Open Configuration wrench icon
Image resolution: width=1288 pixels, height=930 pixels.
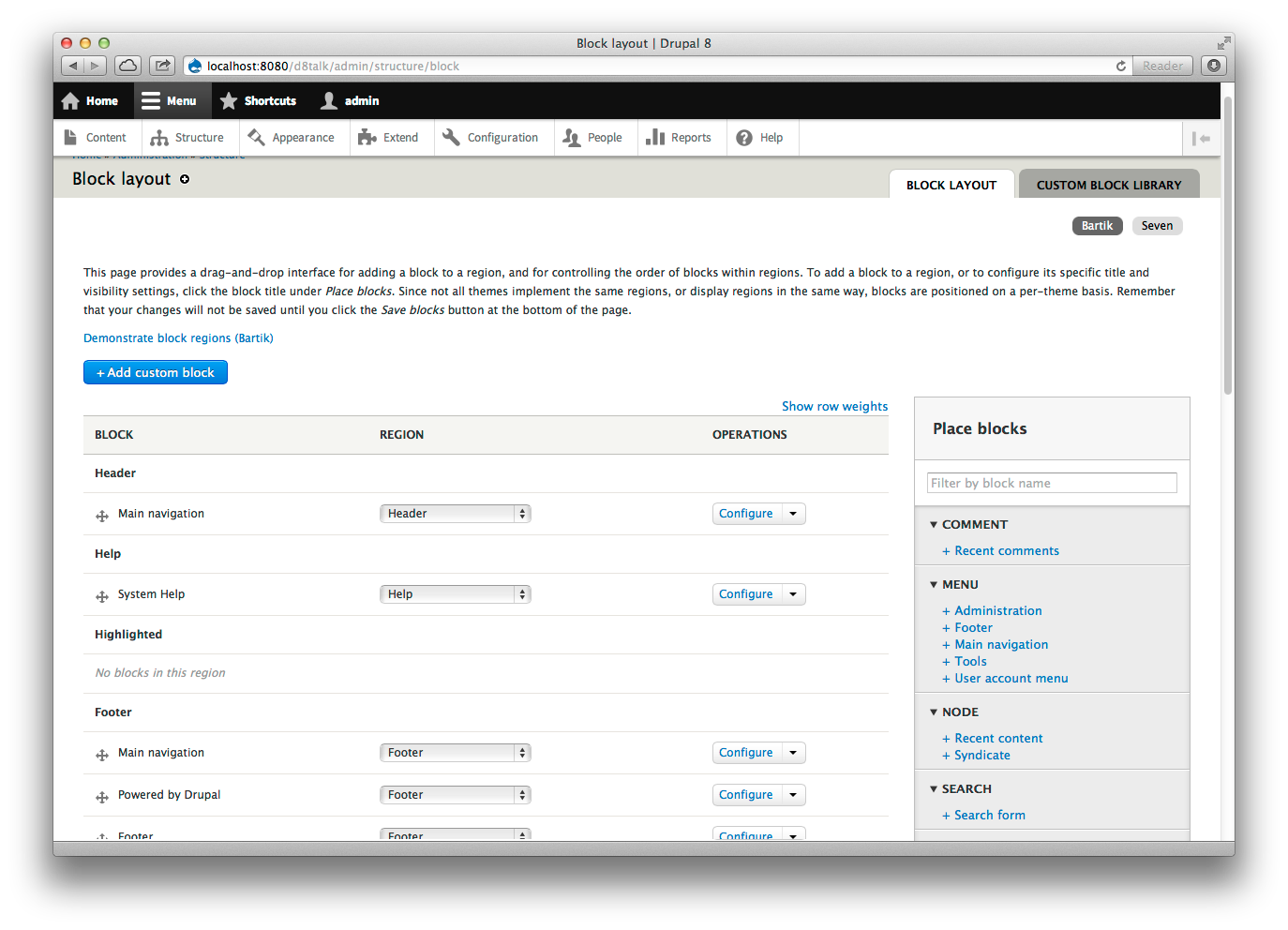coord(451,138)
